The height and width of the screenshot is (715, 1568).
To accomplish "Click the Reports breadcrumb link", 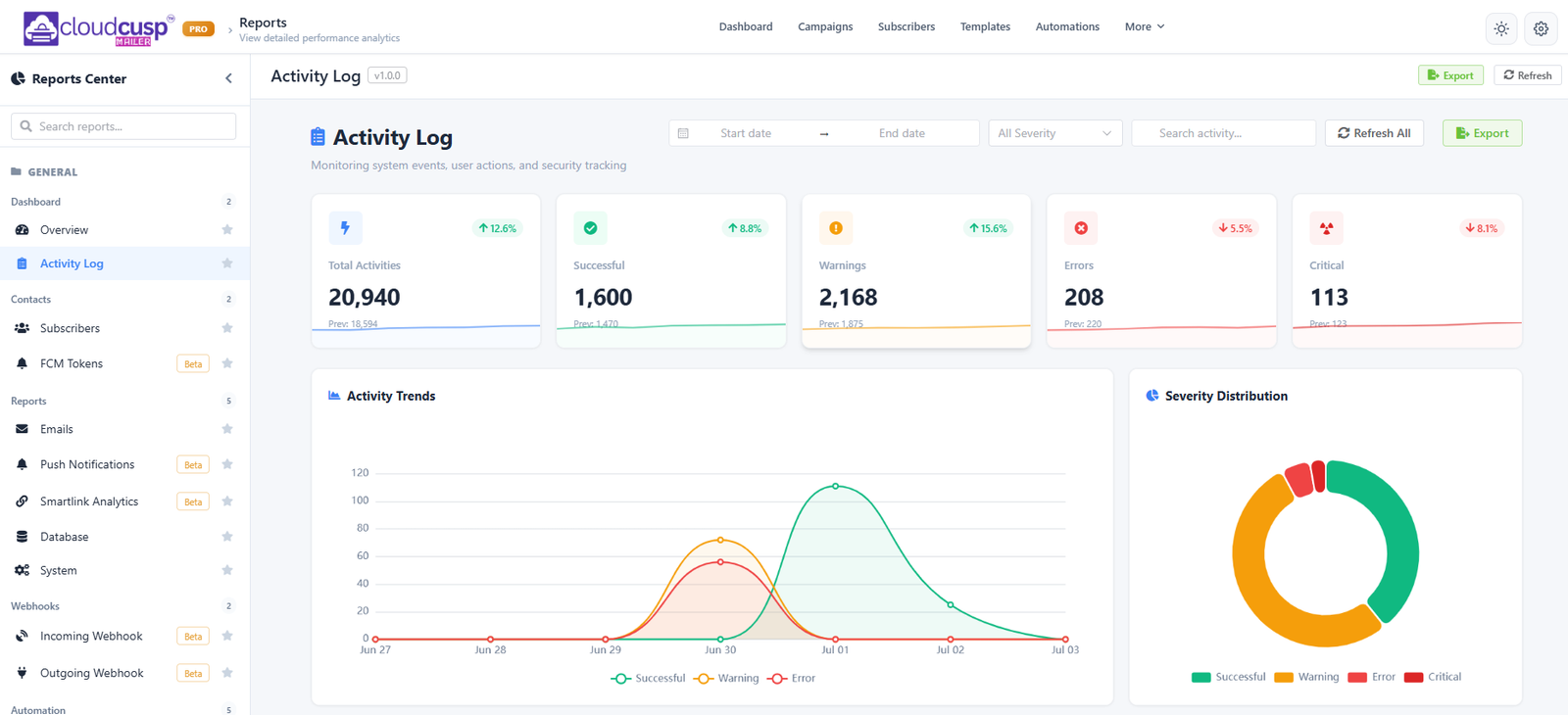I will pos(263,23).
